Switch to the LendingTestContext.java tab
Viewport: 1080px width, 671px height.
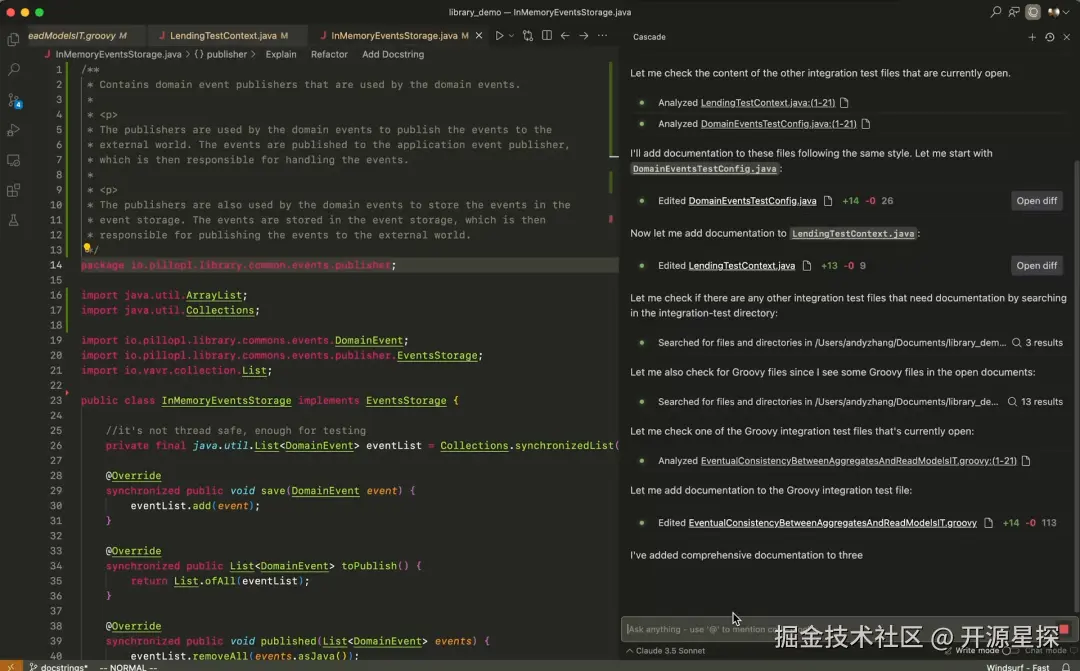[x=222, y=36]
